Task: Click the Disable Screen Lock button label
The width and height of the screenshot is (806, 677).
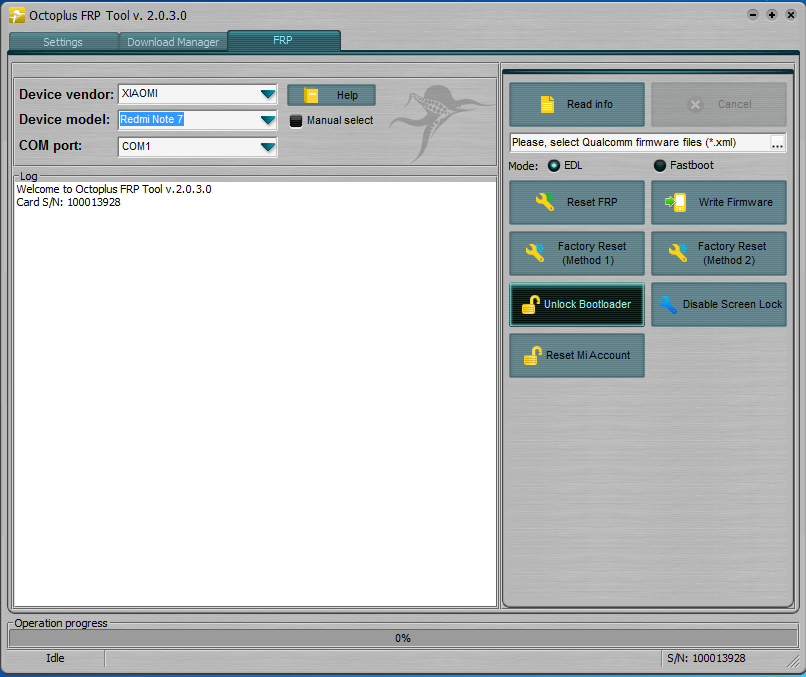Action: coord(732,304)
